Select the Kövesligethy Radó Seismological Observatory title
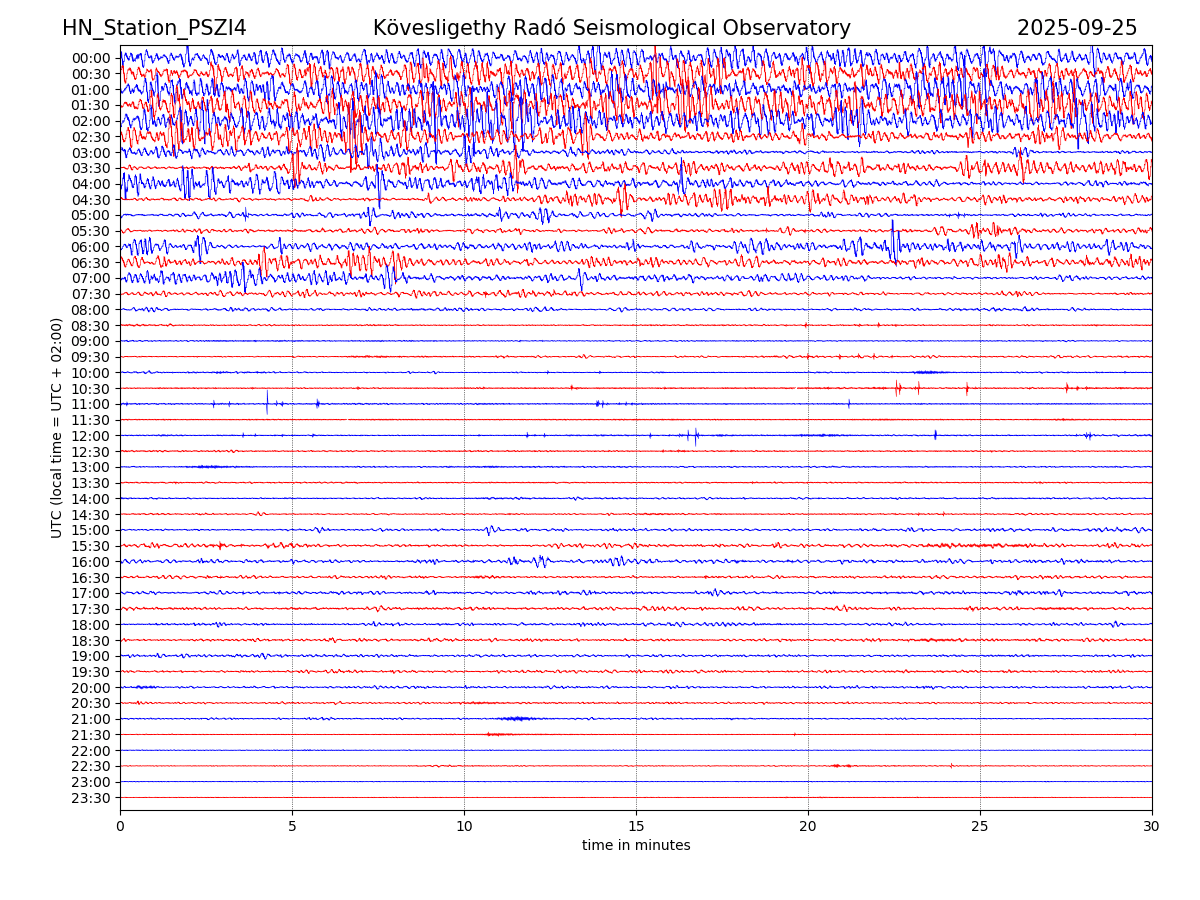The image size is (1200, 900). click(611, 28)
